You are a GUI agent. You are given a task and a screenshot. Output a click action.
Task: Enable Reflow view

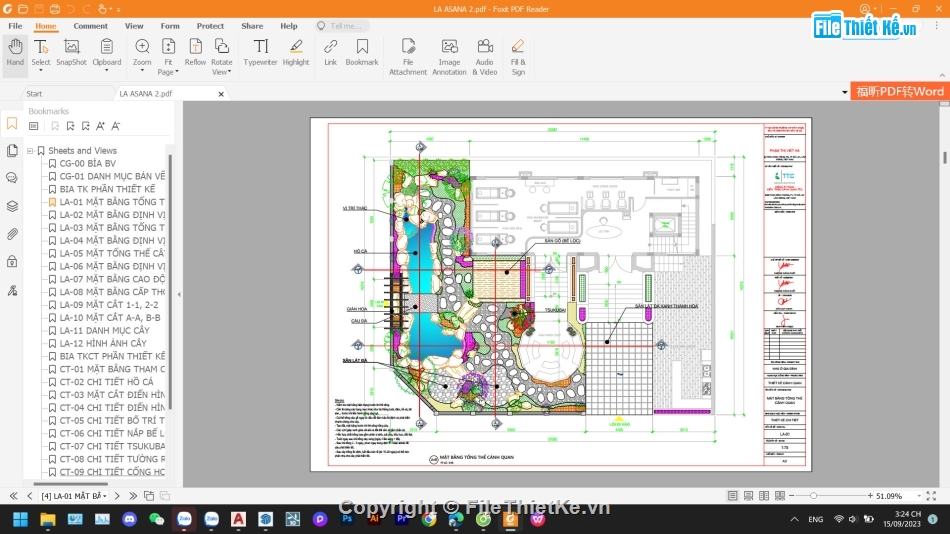click(195, 53)
